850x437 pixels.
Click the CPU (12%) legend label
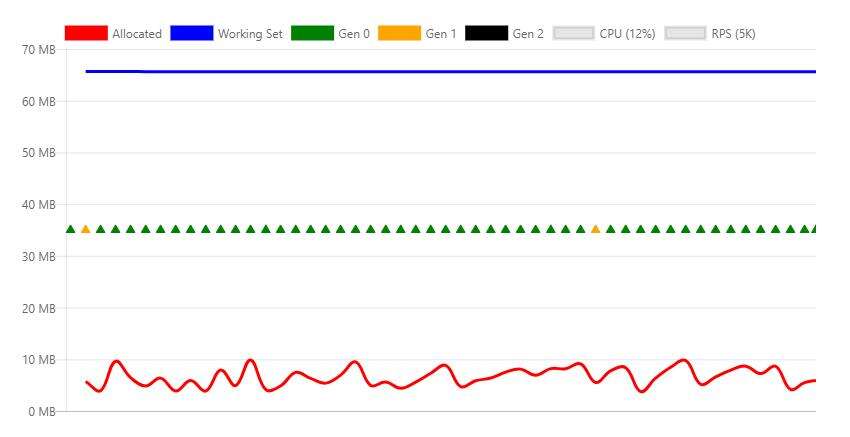click(627, 34)
